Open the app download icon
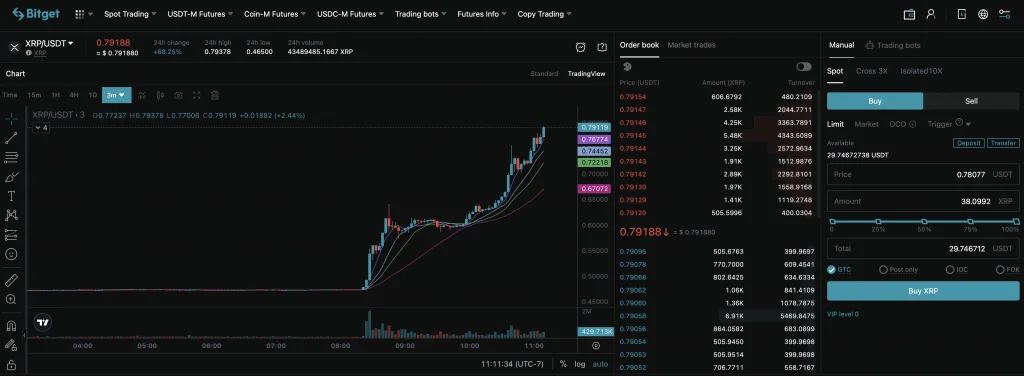 click(961, 14)
